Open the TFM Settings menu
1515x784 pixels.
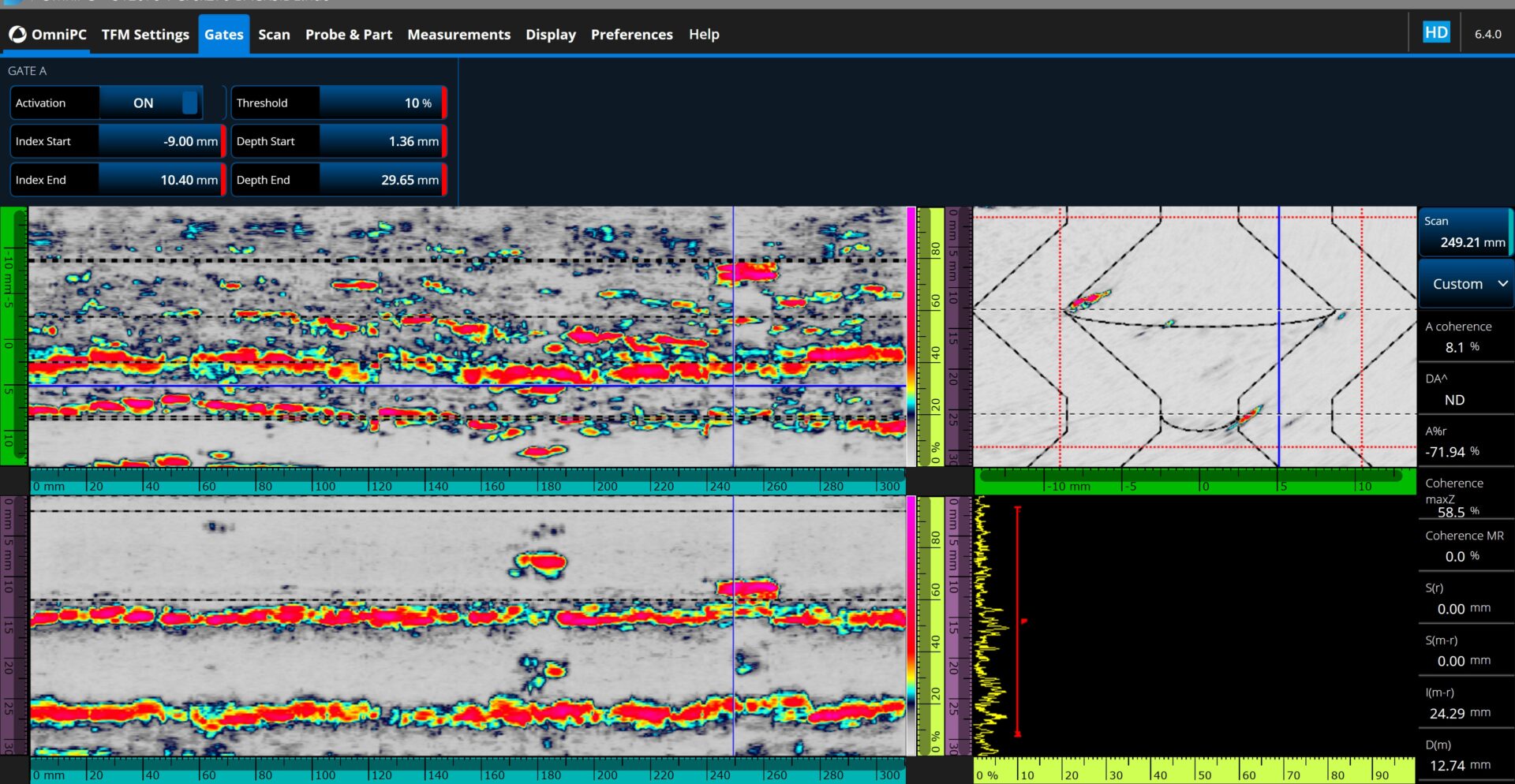145,35
